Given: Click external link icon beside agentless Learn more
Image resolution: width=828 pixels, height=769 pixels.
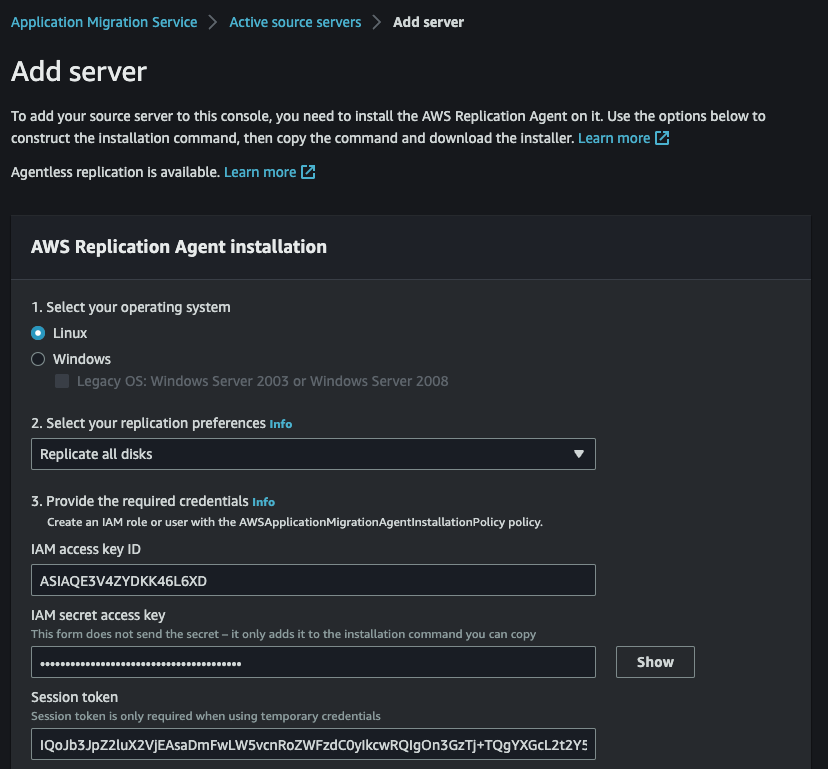Looking at the screenshot, I should [x=308, y=172].
